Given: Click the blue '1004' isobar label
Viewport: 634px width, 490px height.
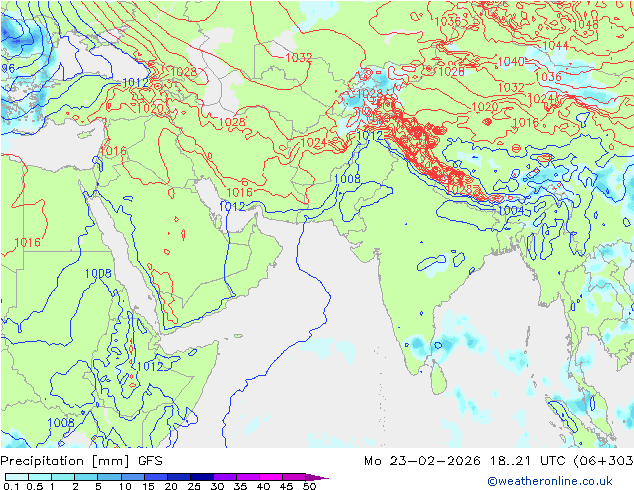Looking at the screenshot, I should (x=511, y=210).
